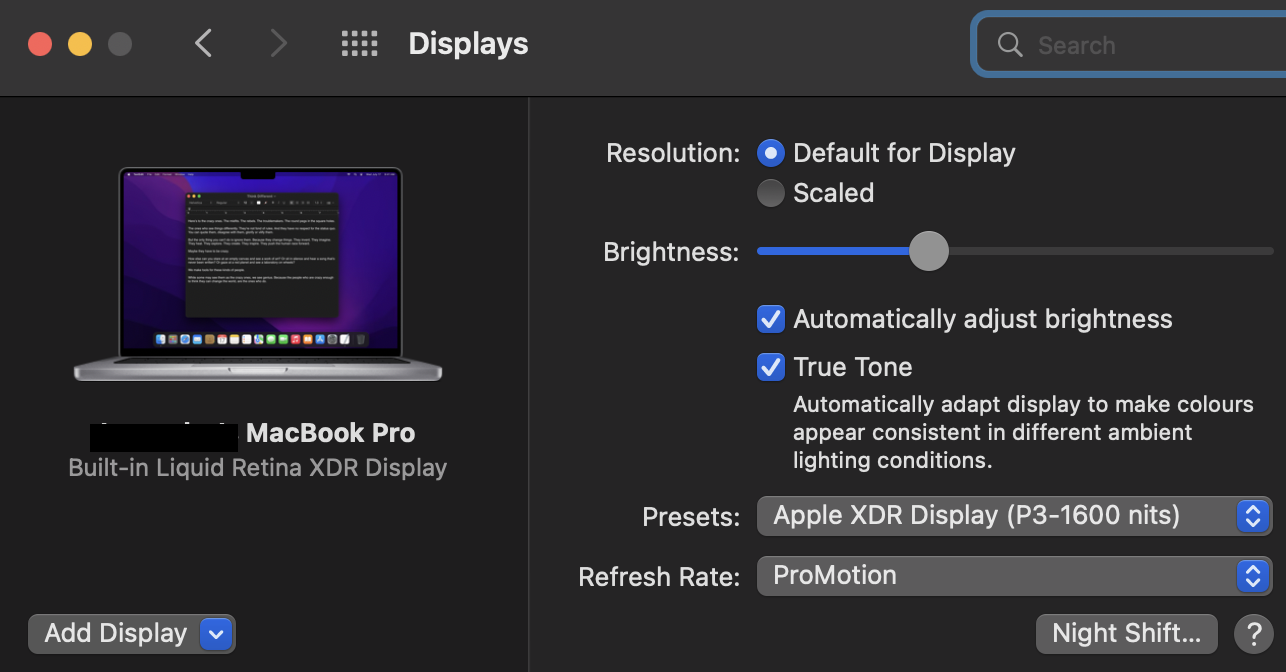This screenshot has width=1286, height=672.
Task: Open the Refresh Rate ProMotion dropdown
Action: [x=1014, y=576]
